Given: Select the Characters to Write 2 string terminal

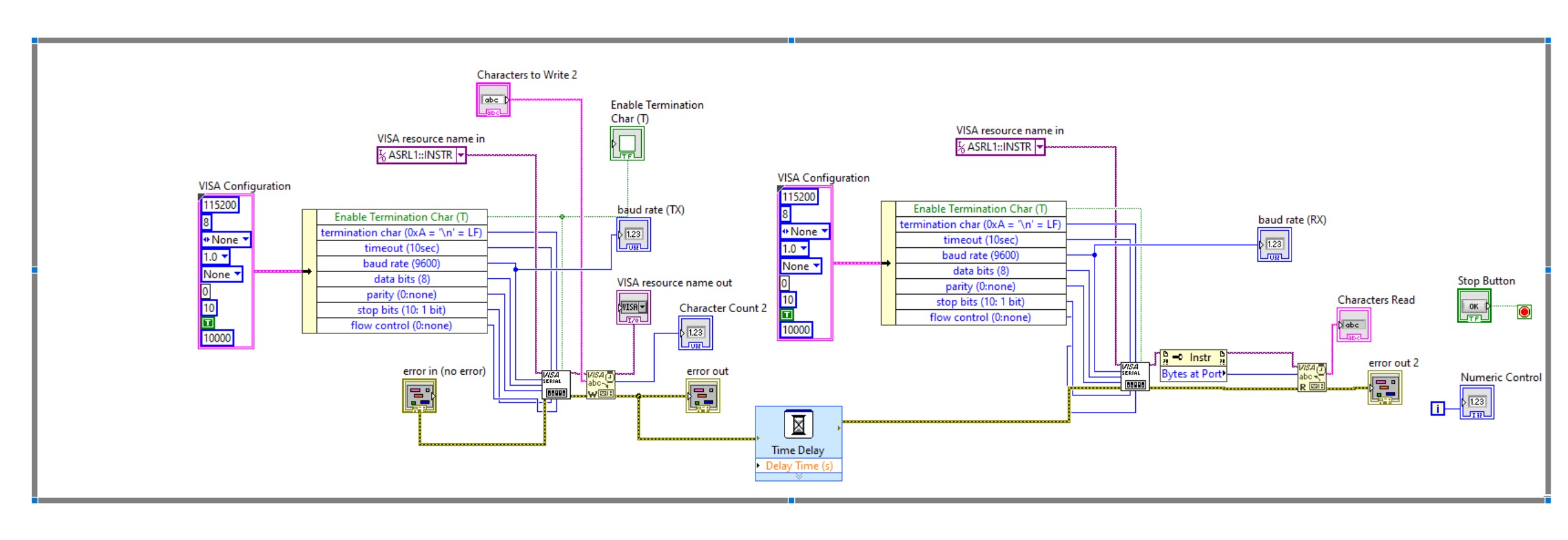Looking at the screenshot, I should 493,100.
